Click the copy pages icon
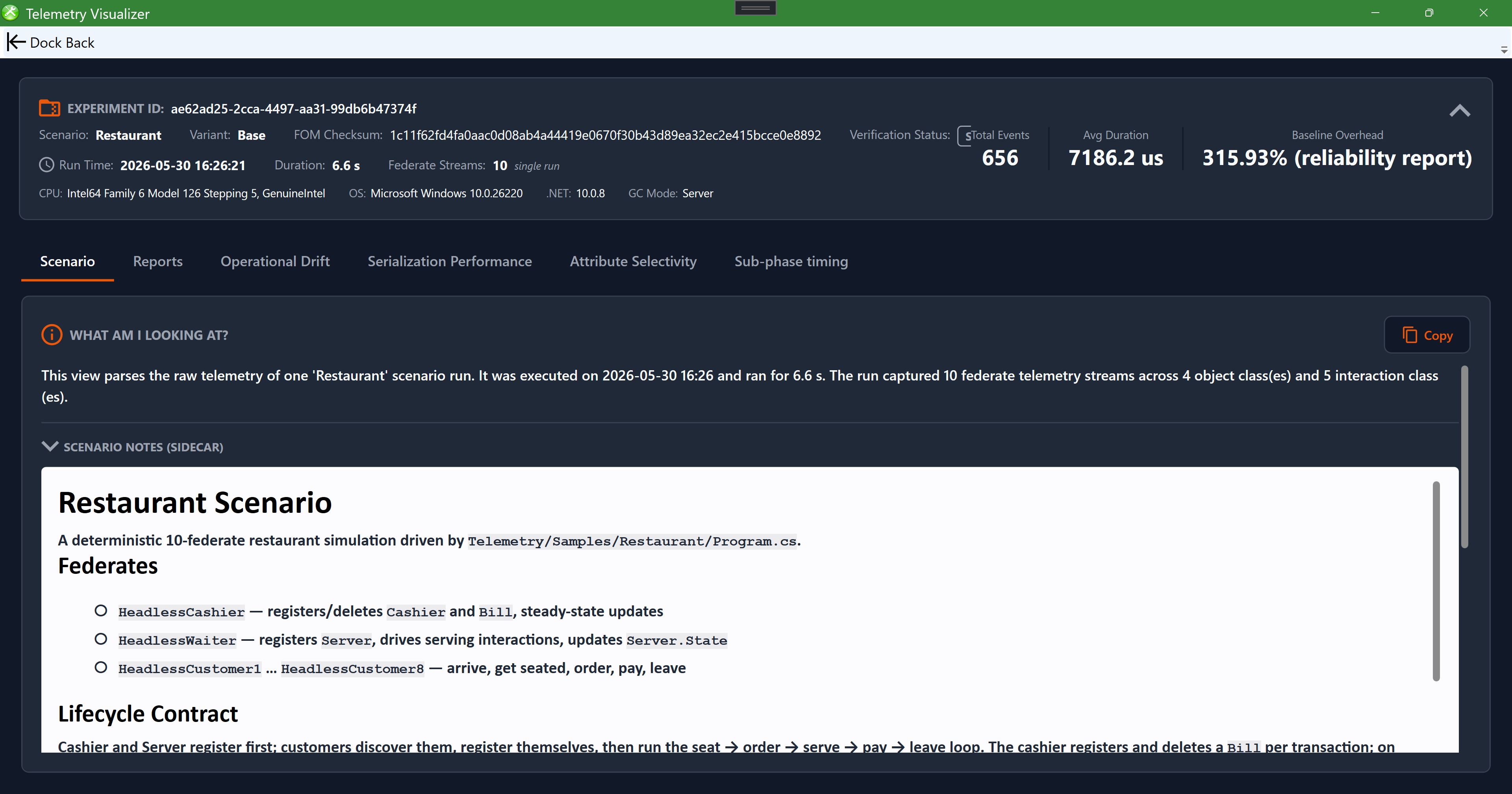1512x794 pixels. 1409,335
